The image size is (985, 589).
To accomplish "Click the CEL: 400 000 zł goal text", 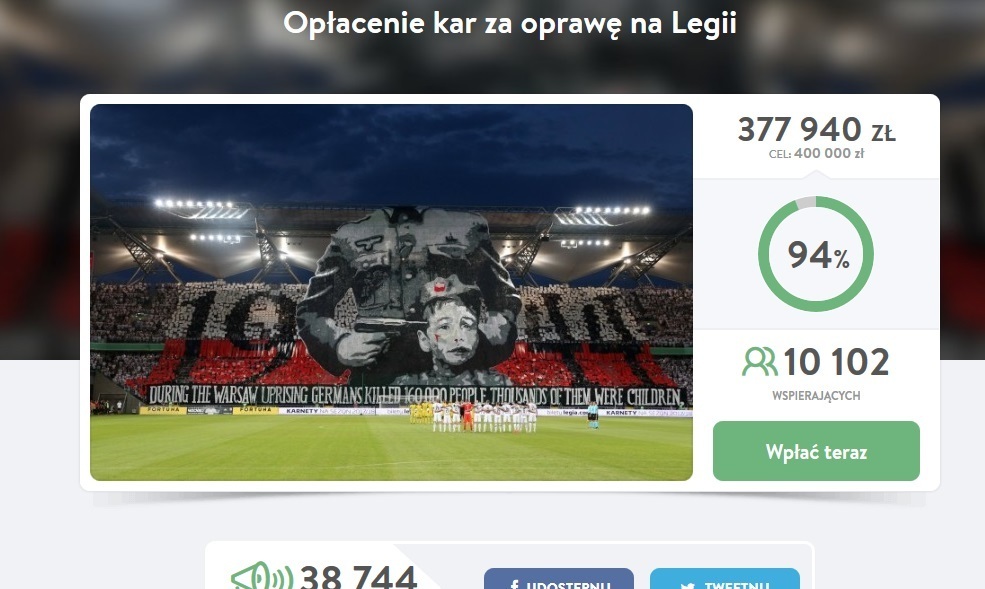I will pos(816,154).
